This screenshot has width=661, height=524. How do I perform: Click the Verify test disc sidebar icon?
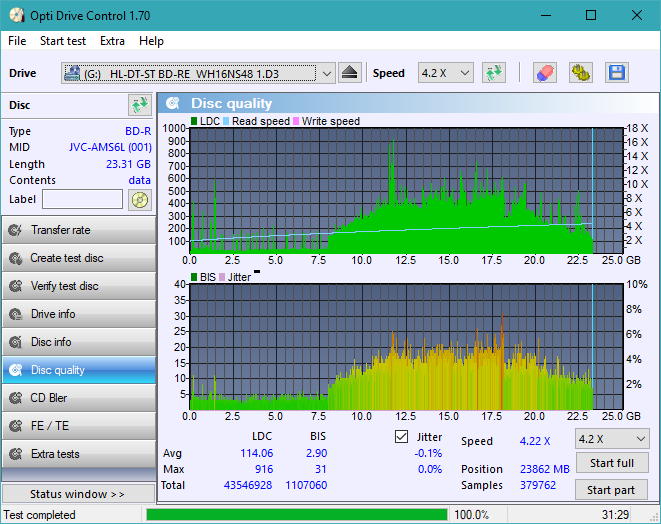[x=16, y=286]
